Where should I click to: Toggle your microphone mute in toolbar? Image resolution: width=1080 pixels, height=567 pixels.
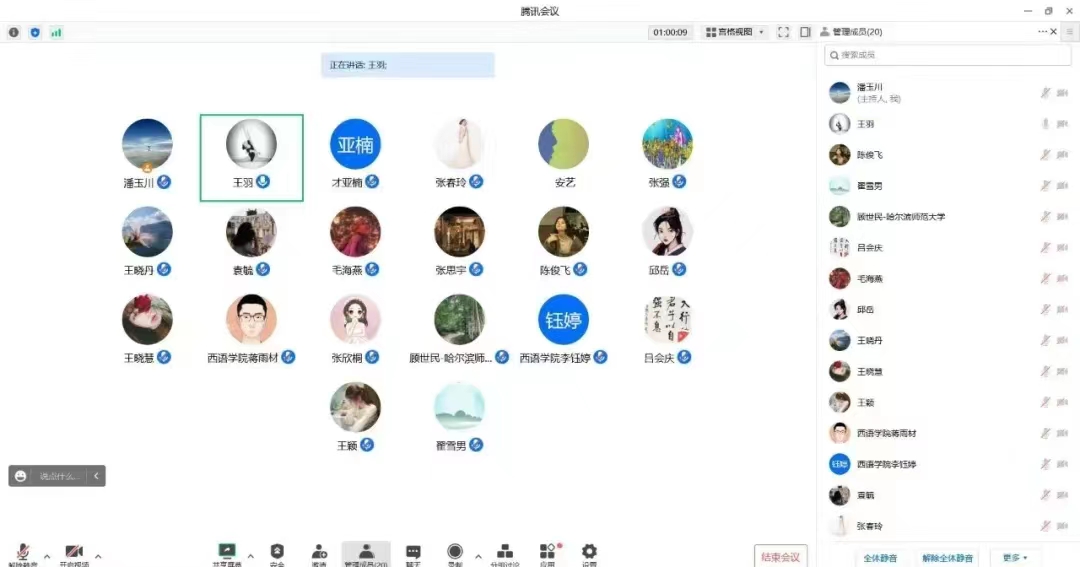pyautogui.click(x=22, y=553)
